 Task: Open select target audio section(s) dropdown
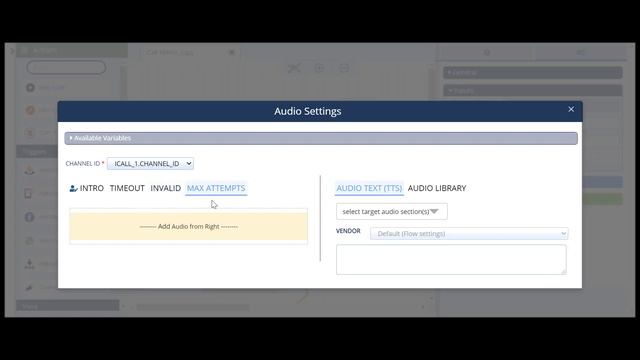[391, 211]
